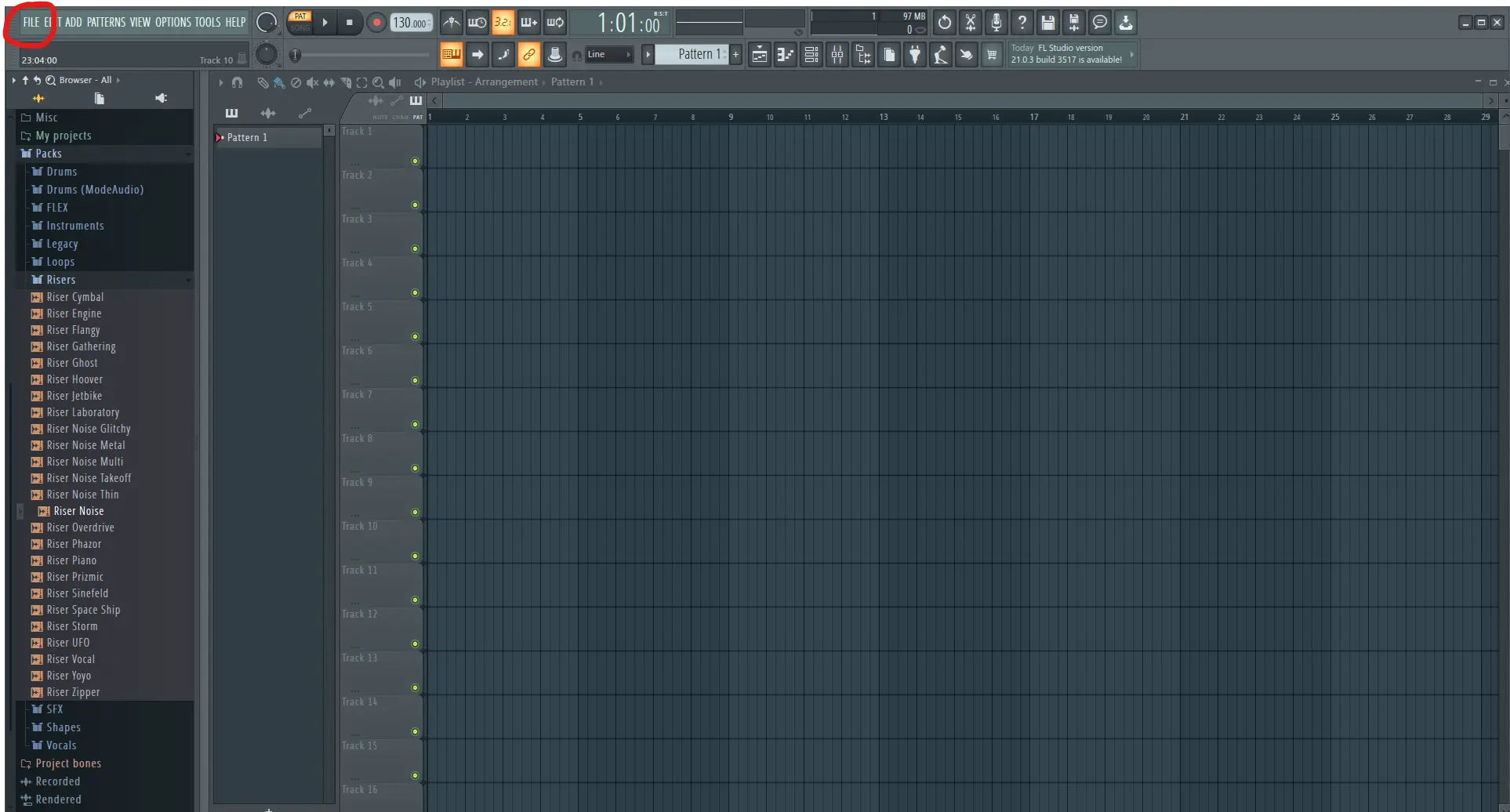Select the Playlist paint brush tool
The height and width of the screenshot is (812, 1510).
(279, 82)
